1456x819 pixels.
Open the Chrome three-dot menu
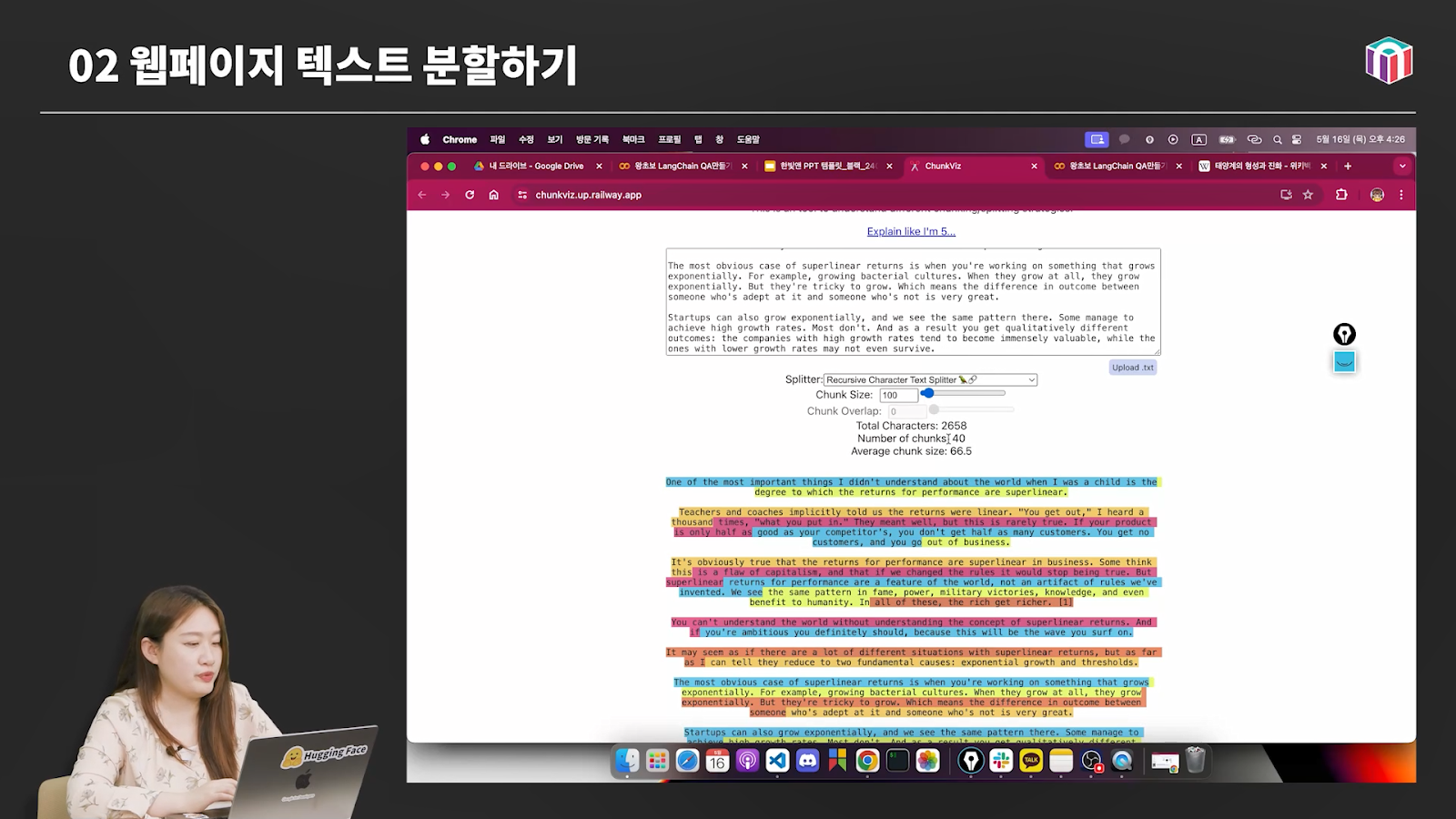[x=1401, y=195]
